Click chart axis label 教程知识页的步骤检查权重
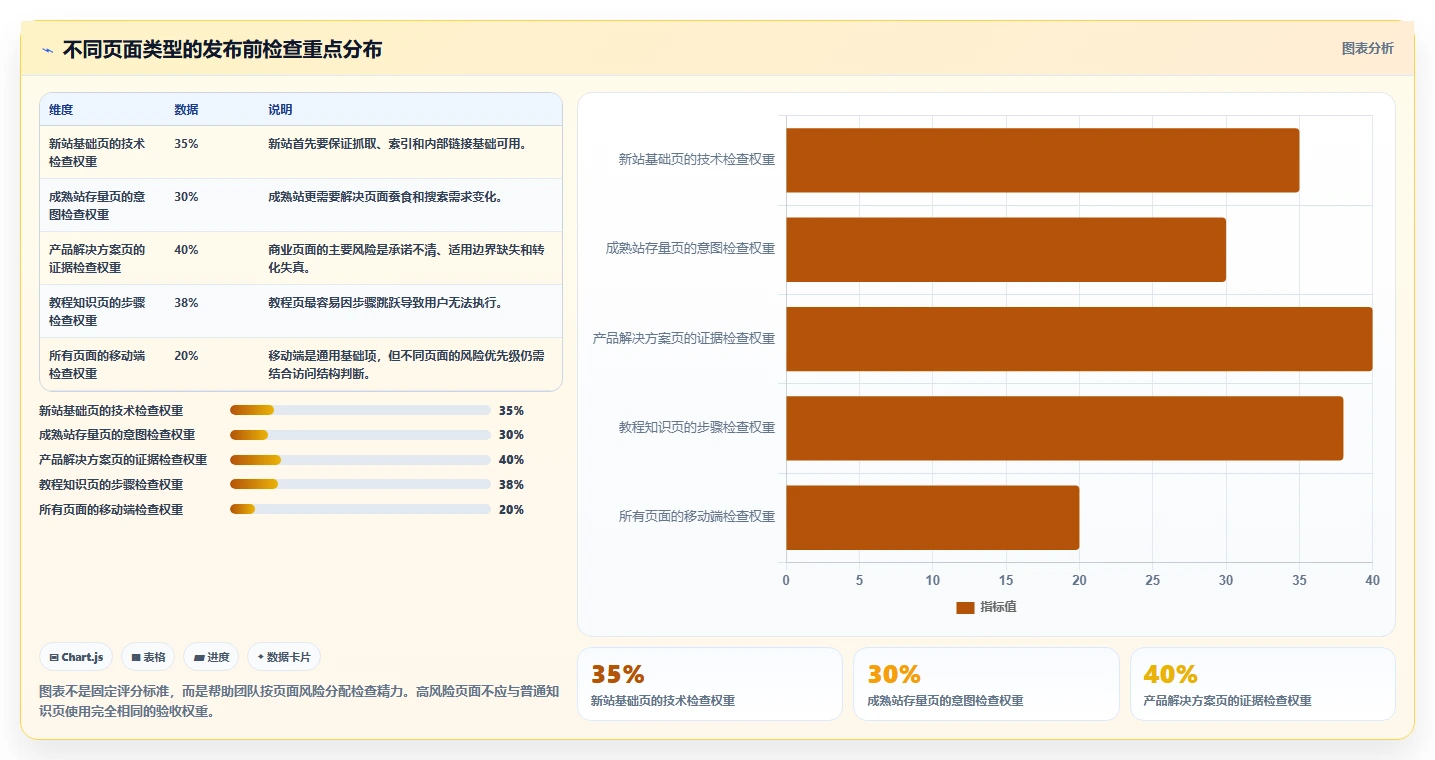The height and width of the screenshot is (760, 1435). [697, 427]
